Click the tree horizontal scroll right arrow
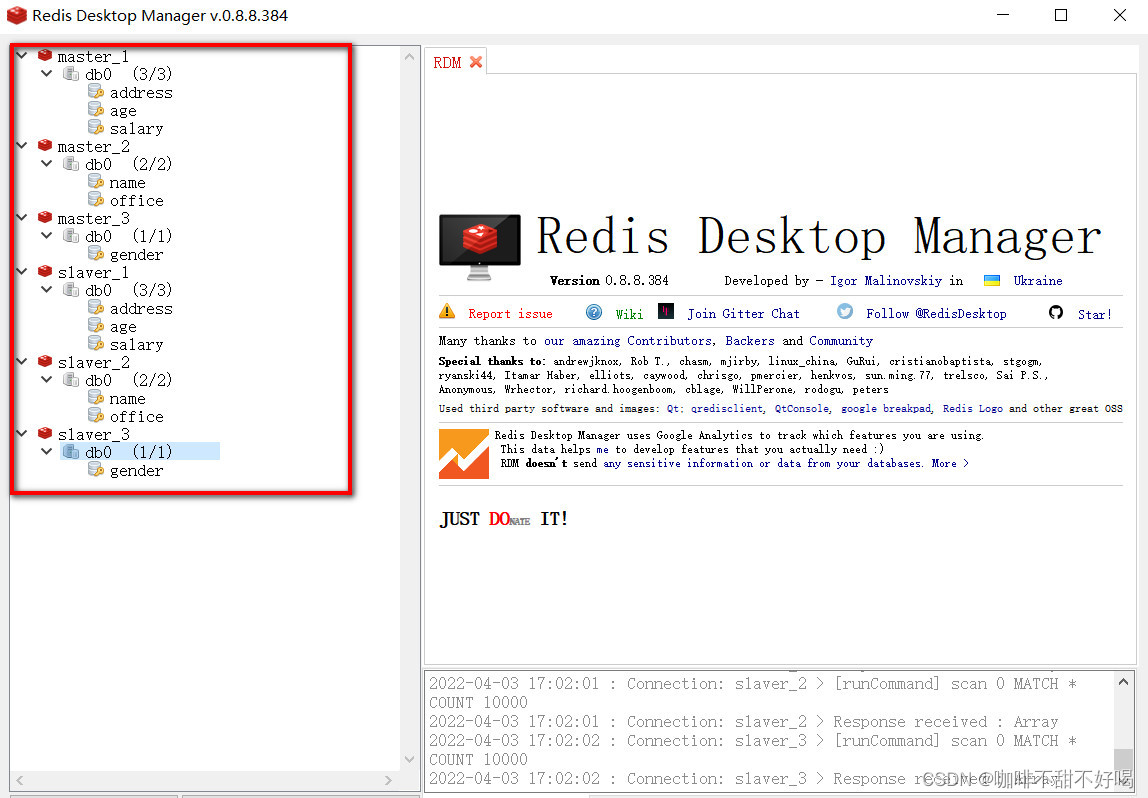 pyautogui.click(x=388, y=780)
